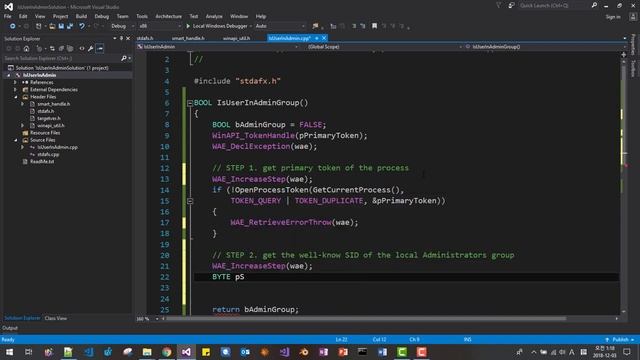Open the Local Windows Debugger dropdown arrow
The height and width of the screenshot is (360, 640).
point(250,26)
